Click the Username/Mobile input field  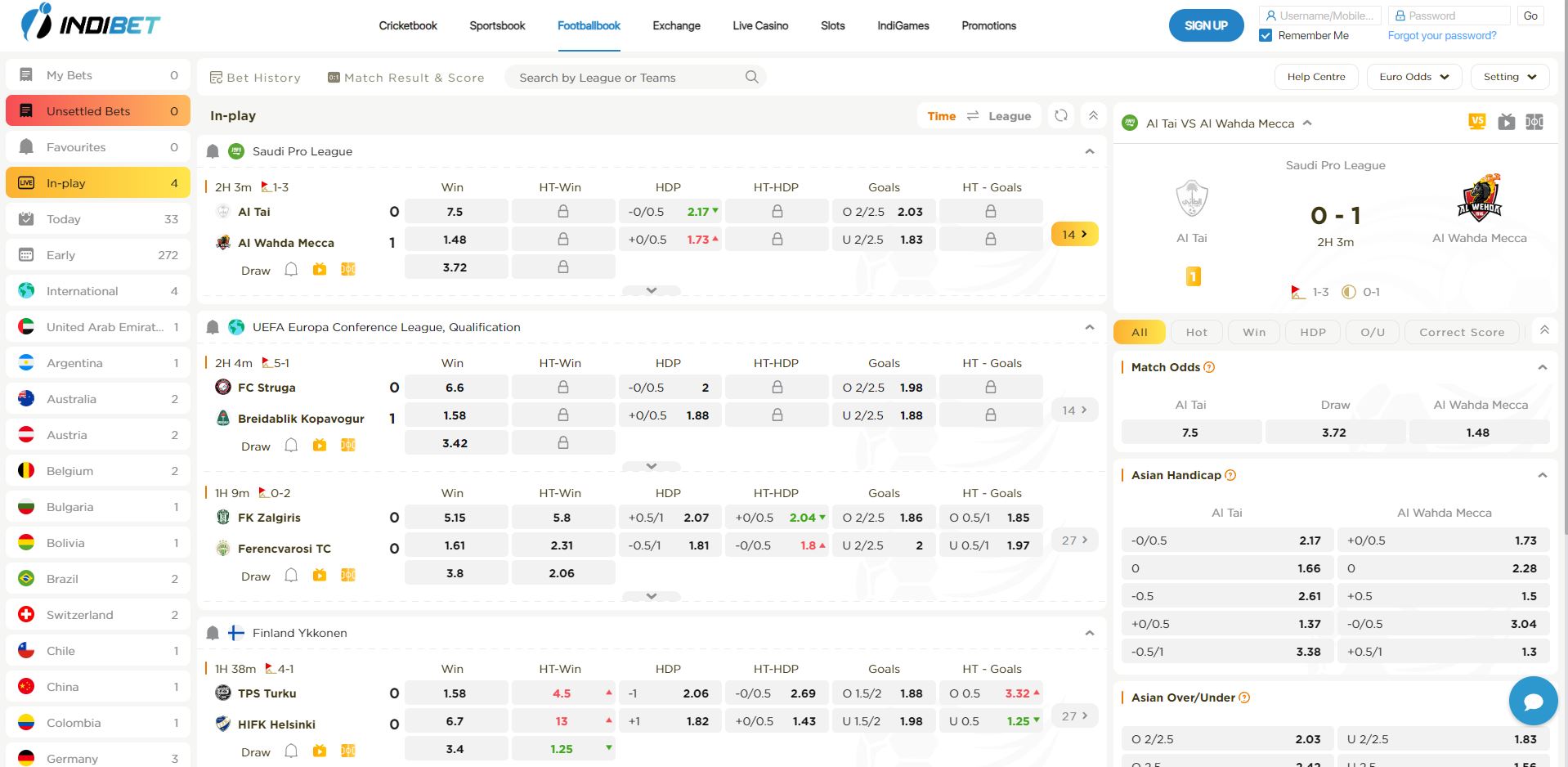1320,16
